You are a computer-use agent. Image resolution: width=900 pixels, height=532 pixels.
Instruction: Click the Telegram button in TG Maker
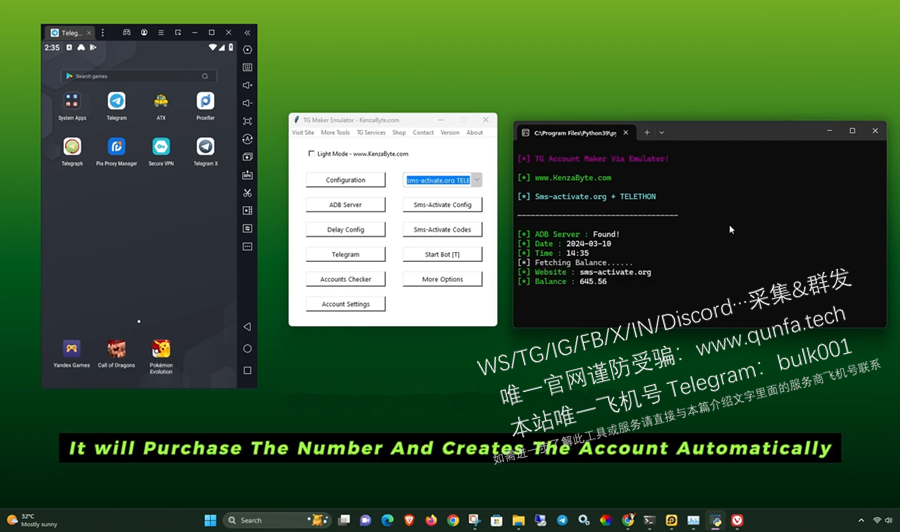346,254
